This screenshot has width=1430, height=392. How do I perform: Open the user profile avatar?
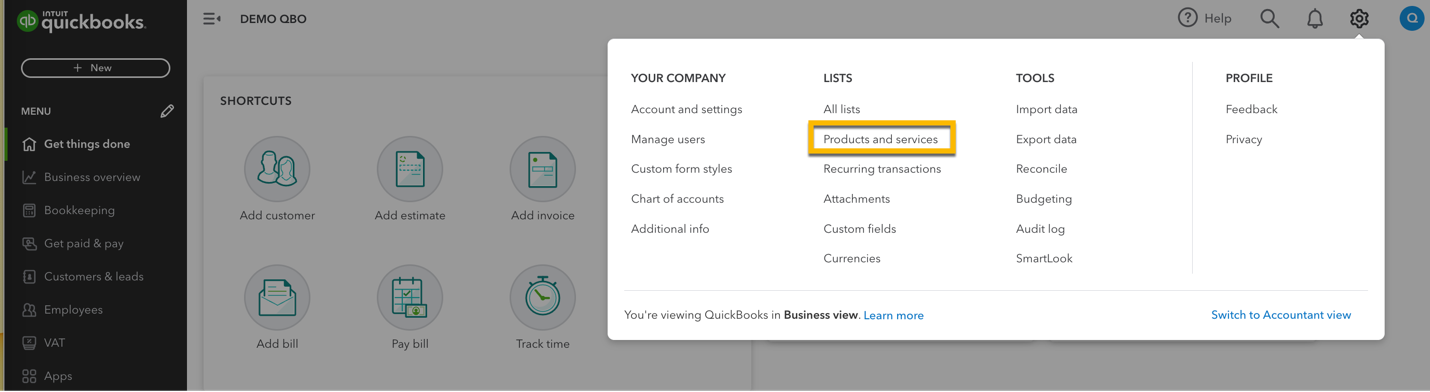pos(1411,18)
